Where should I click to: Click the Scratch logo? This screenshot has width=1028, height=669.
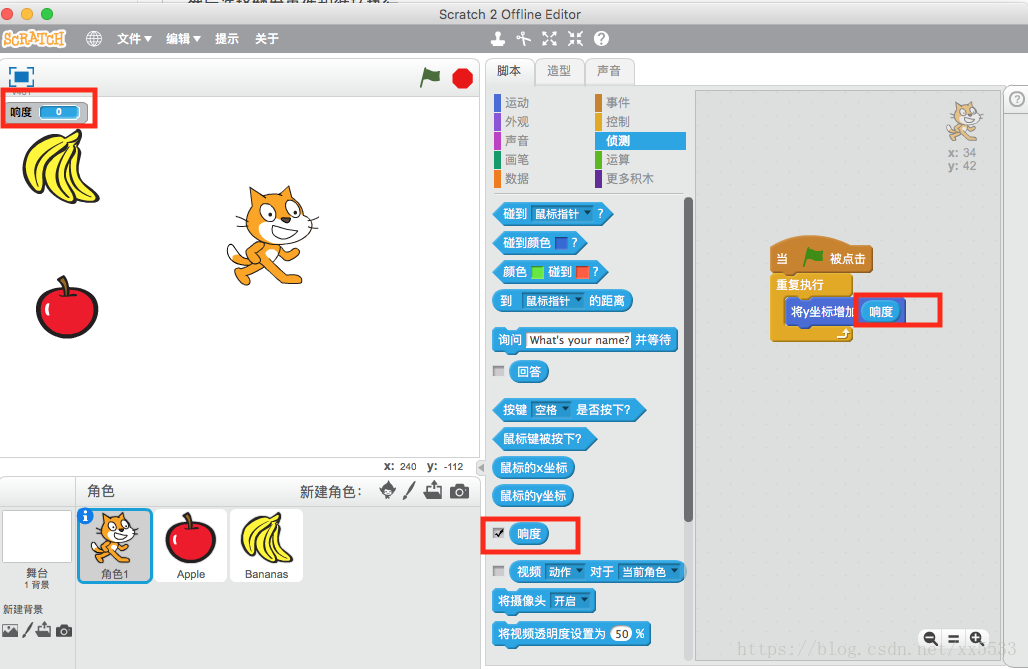pos(34,39)
